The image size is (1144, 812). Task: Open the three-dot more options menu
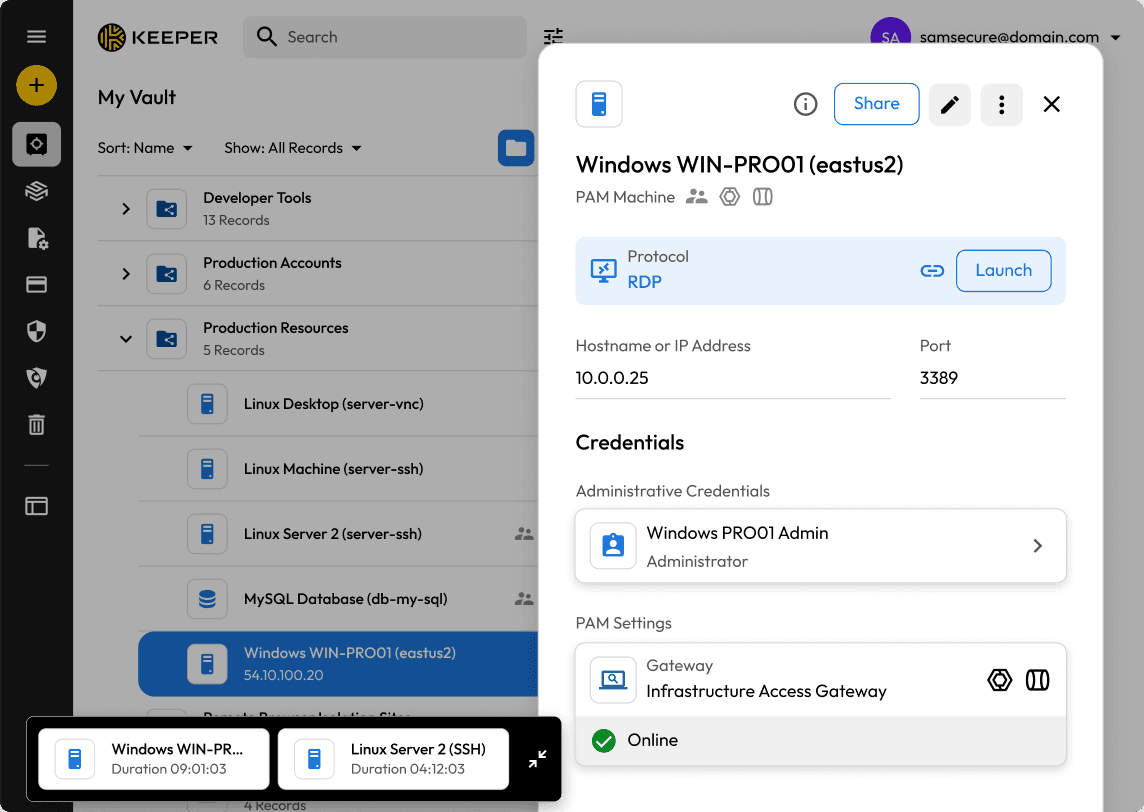pos(1001,104)
